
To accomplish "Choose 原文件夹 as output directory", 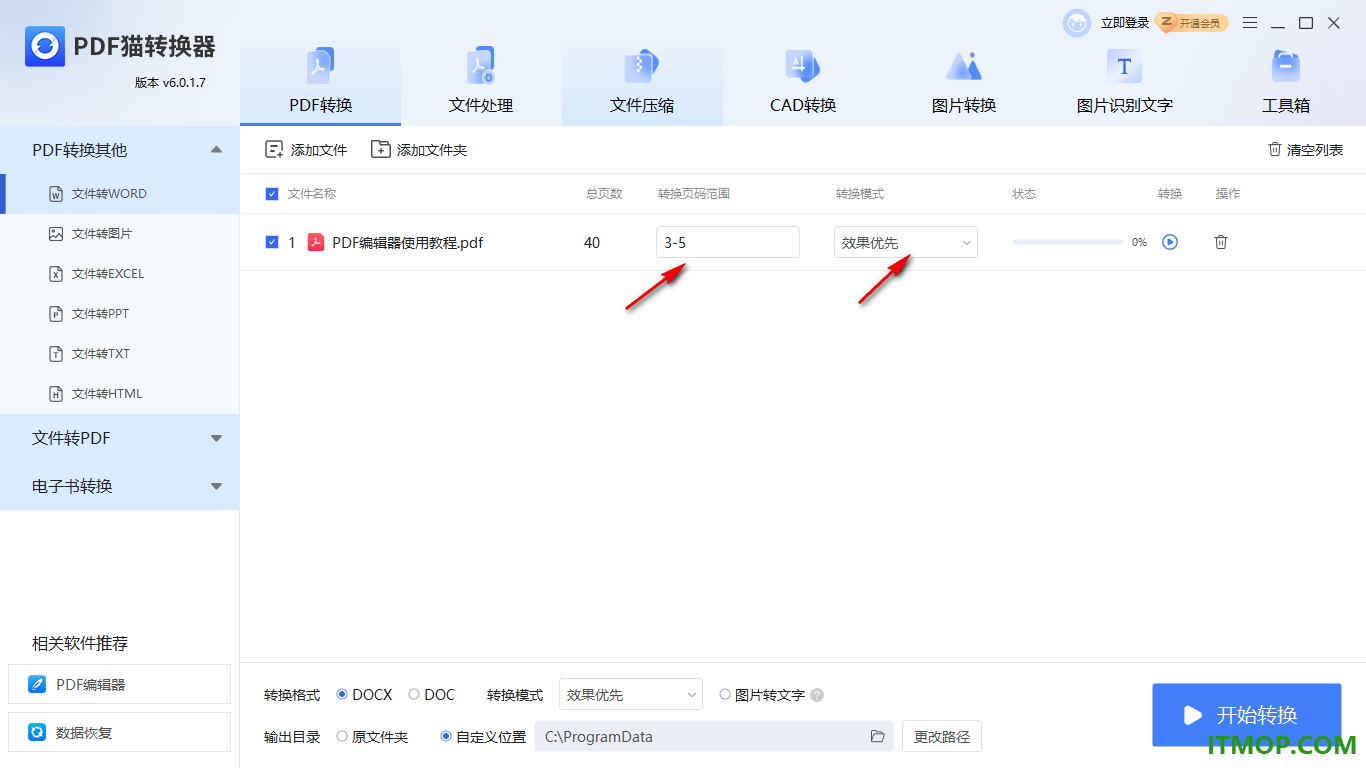I will (x=342, y=737).
